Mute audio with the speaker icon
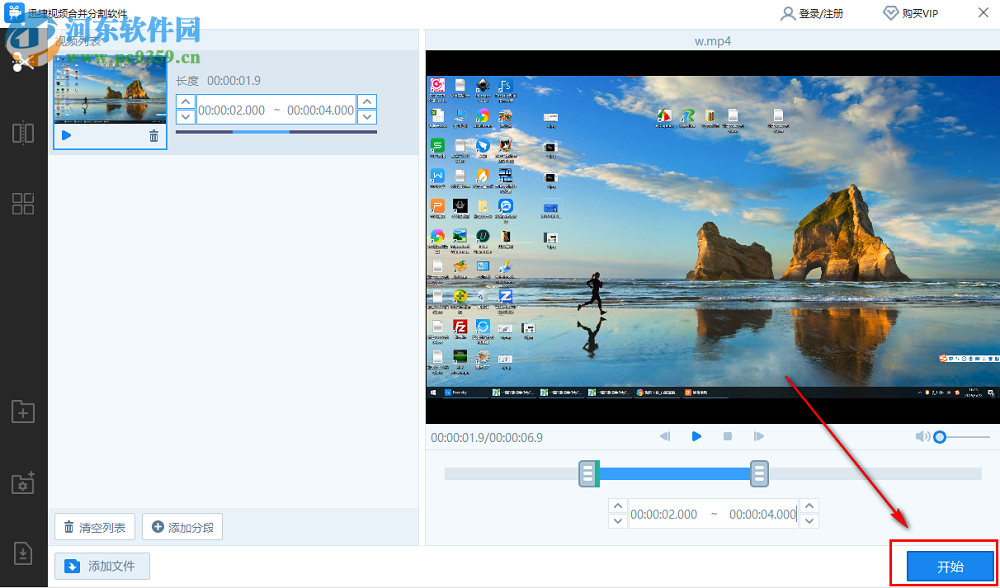 click(922, 437)
